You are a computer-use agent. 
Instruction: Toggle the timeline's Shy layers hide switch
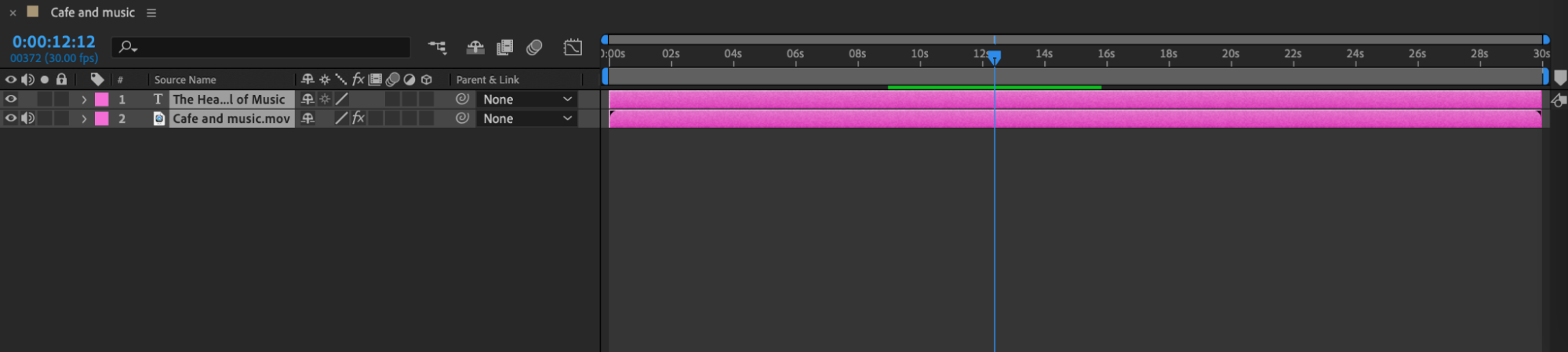475,48
